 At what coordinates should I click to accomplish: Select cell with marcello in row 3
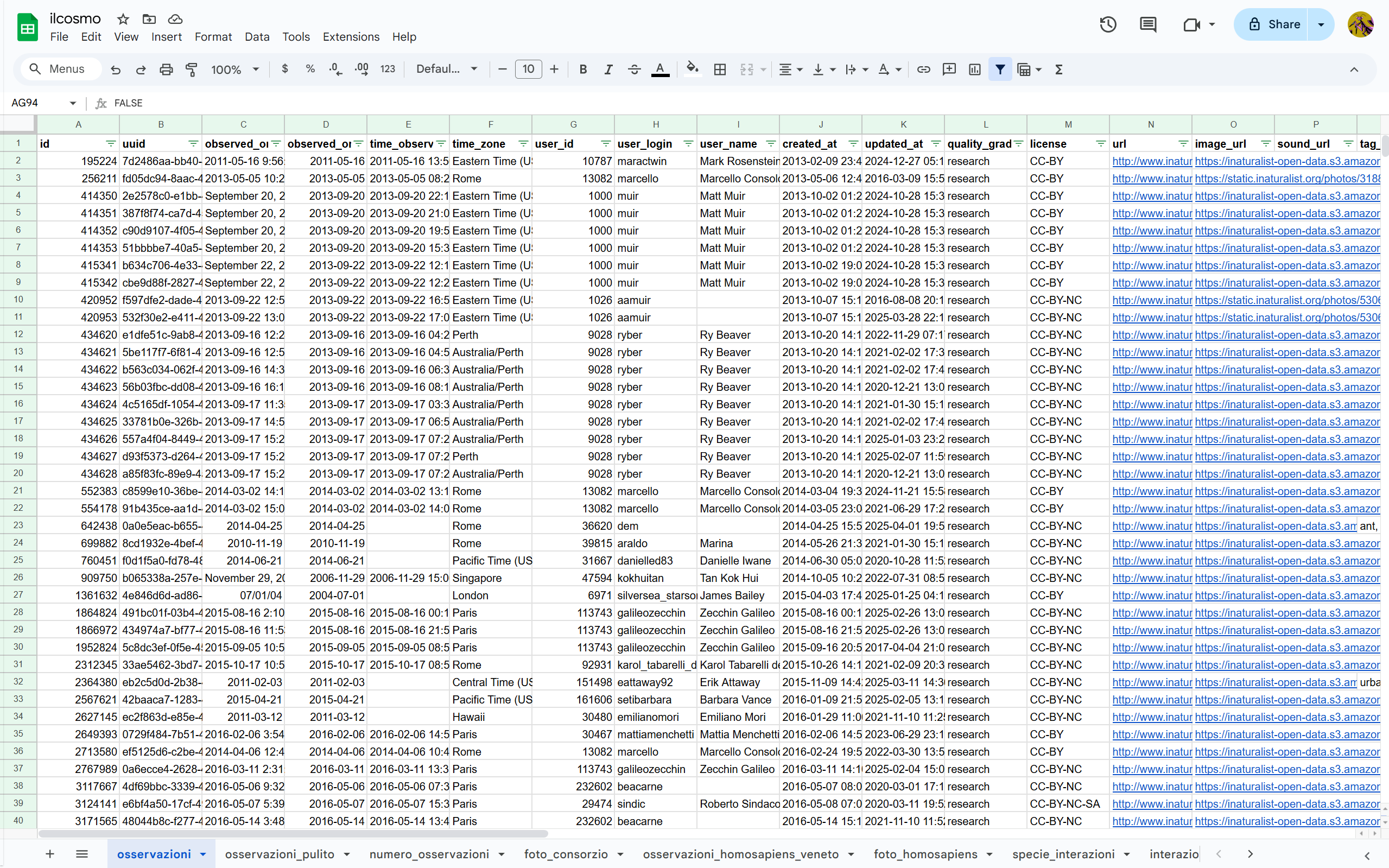tap(656, 179)
